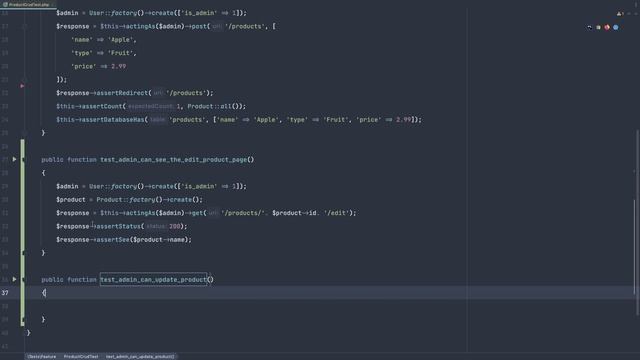This screenshot has width=640, height=360.
Task: Click assertCount call on Product::all()
Action: [151, 106]
